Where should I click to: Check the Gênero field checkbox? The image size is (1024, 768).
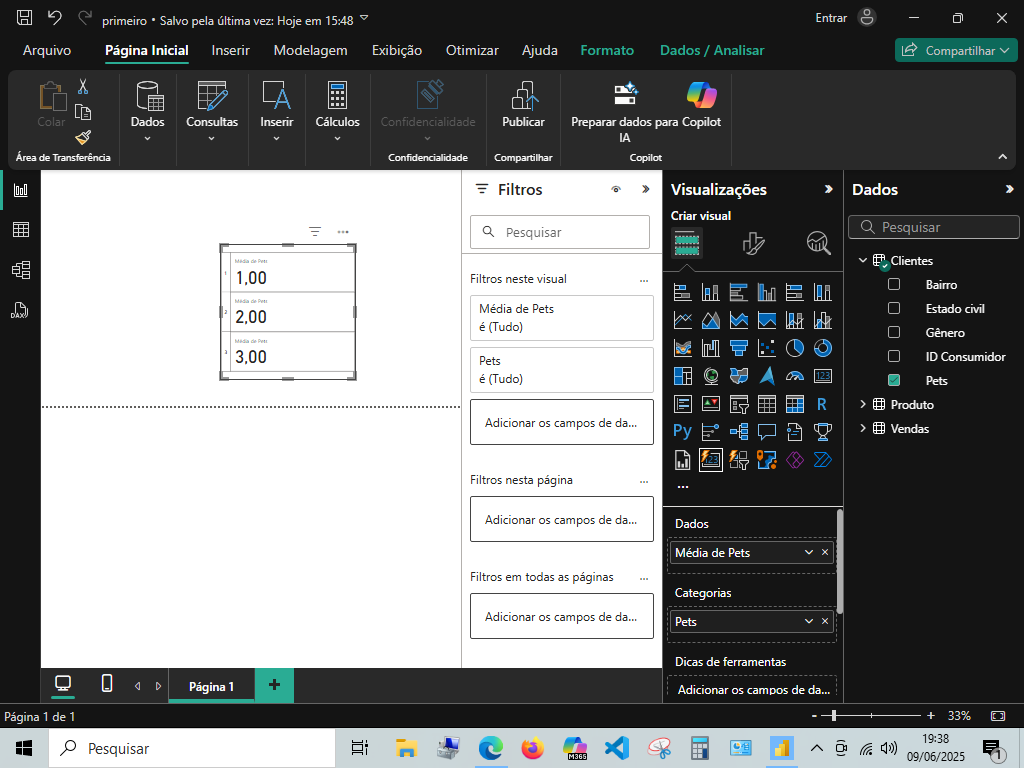[894, 332]
